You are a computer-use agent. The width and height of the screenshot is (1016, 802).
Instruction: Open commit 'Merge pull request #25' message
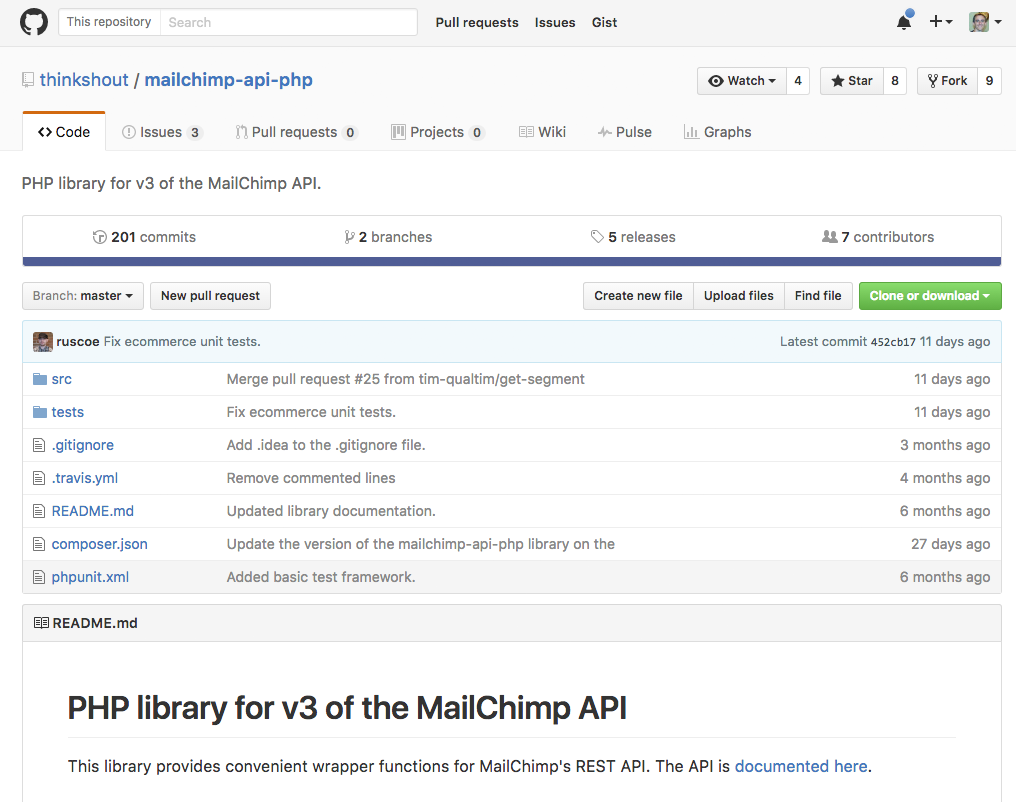pyautogui.click(x=406, y=379)
